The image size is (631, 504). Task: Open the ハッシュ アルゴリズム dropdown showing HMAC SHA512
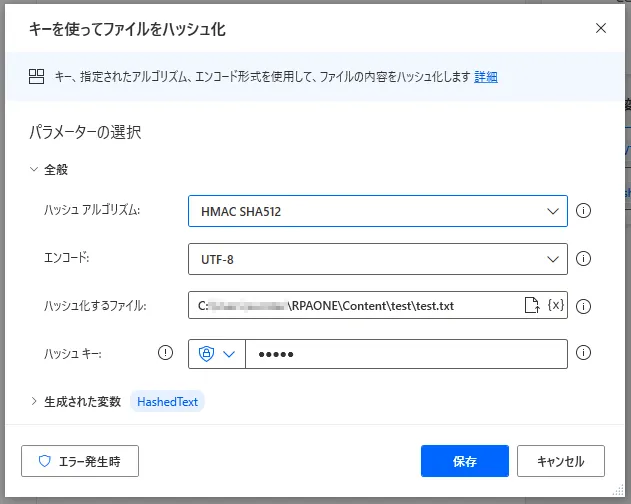[x=378, y=211]
